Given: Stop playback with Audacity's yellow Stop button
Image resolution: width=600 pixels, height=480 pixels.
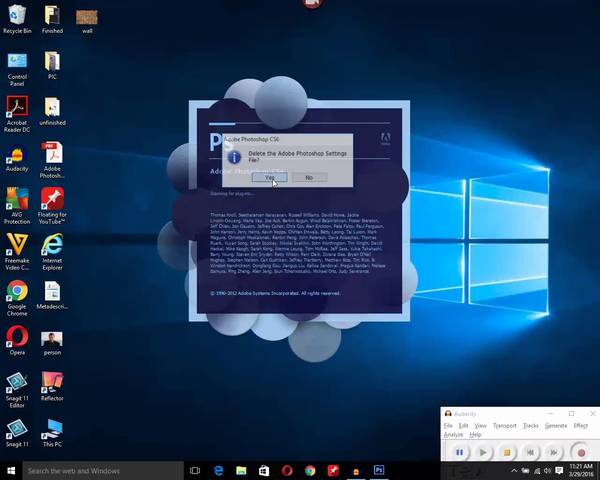Looking at the screenshot, I should (x=507, y=452).
